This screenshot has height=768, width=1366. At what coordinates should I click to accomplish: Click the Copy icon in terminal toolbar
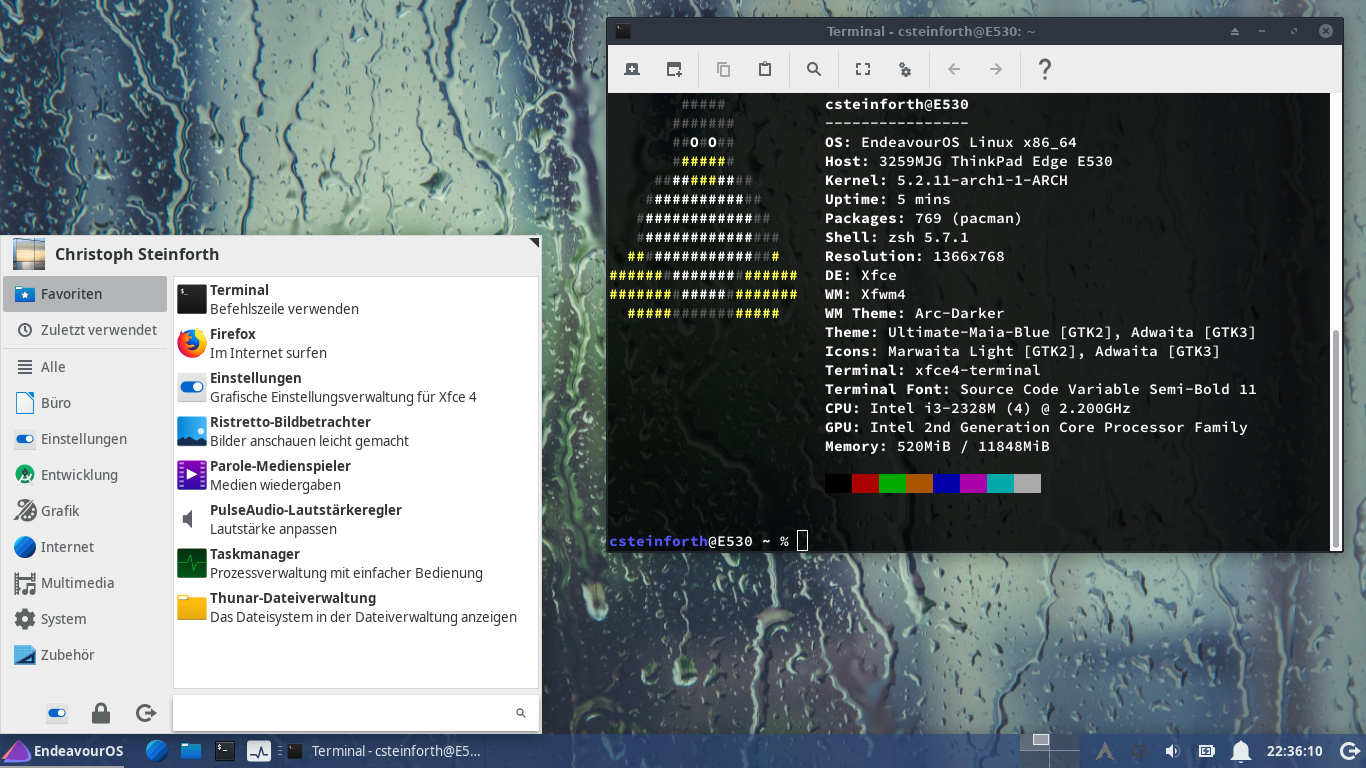(x=723, y=69)
